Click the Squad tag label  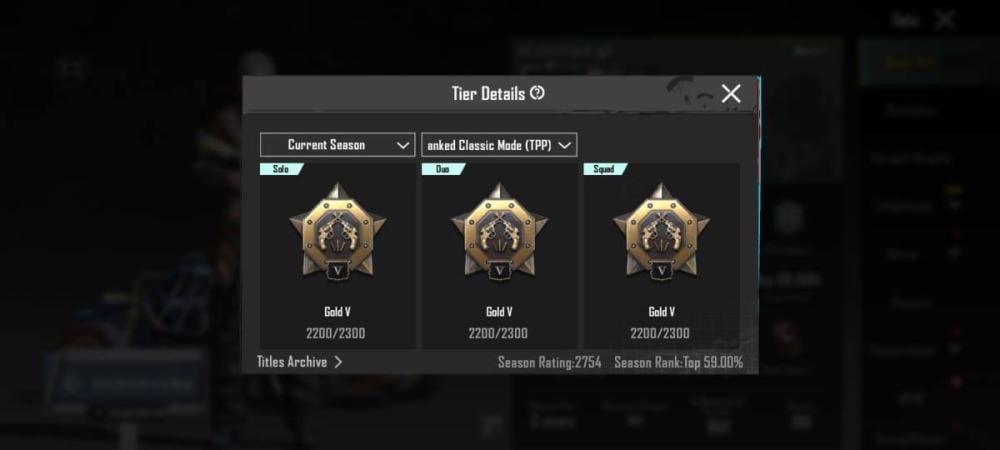click(605, 169)
